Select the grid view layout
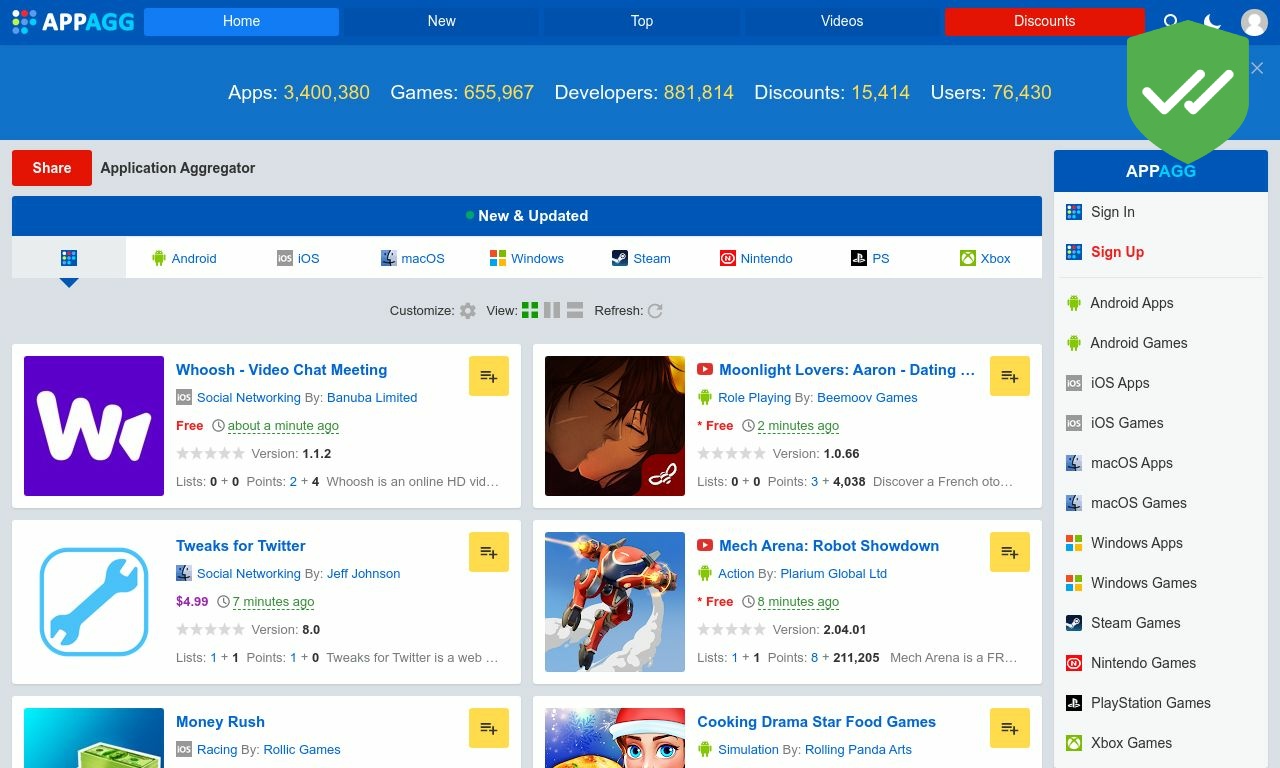Viewport: 1280px width, 768px height. pyautogui.click(x=530, y=310)
